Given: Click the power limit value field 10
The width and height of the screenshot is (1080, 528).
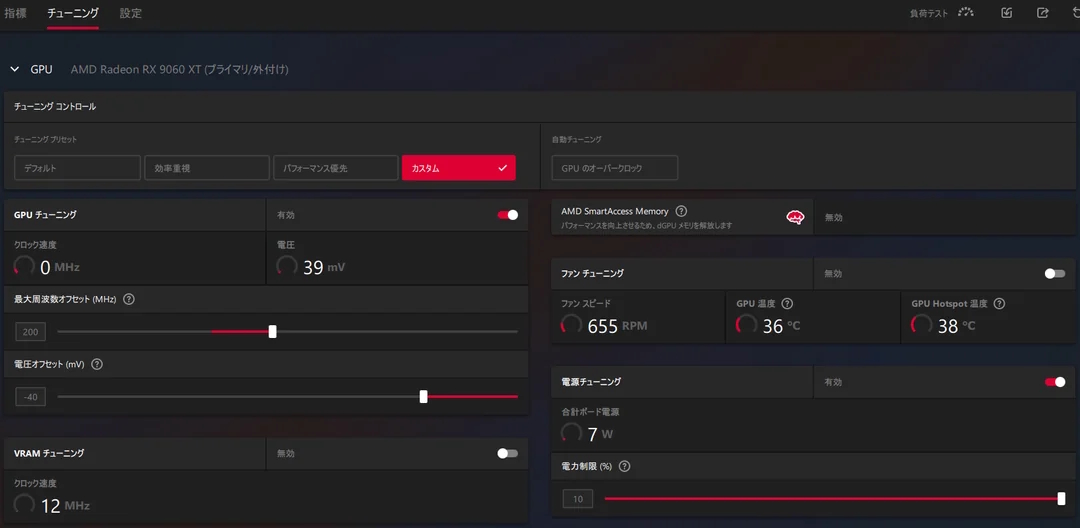Looking at the screenshot, I should click(x=577, y=498).
